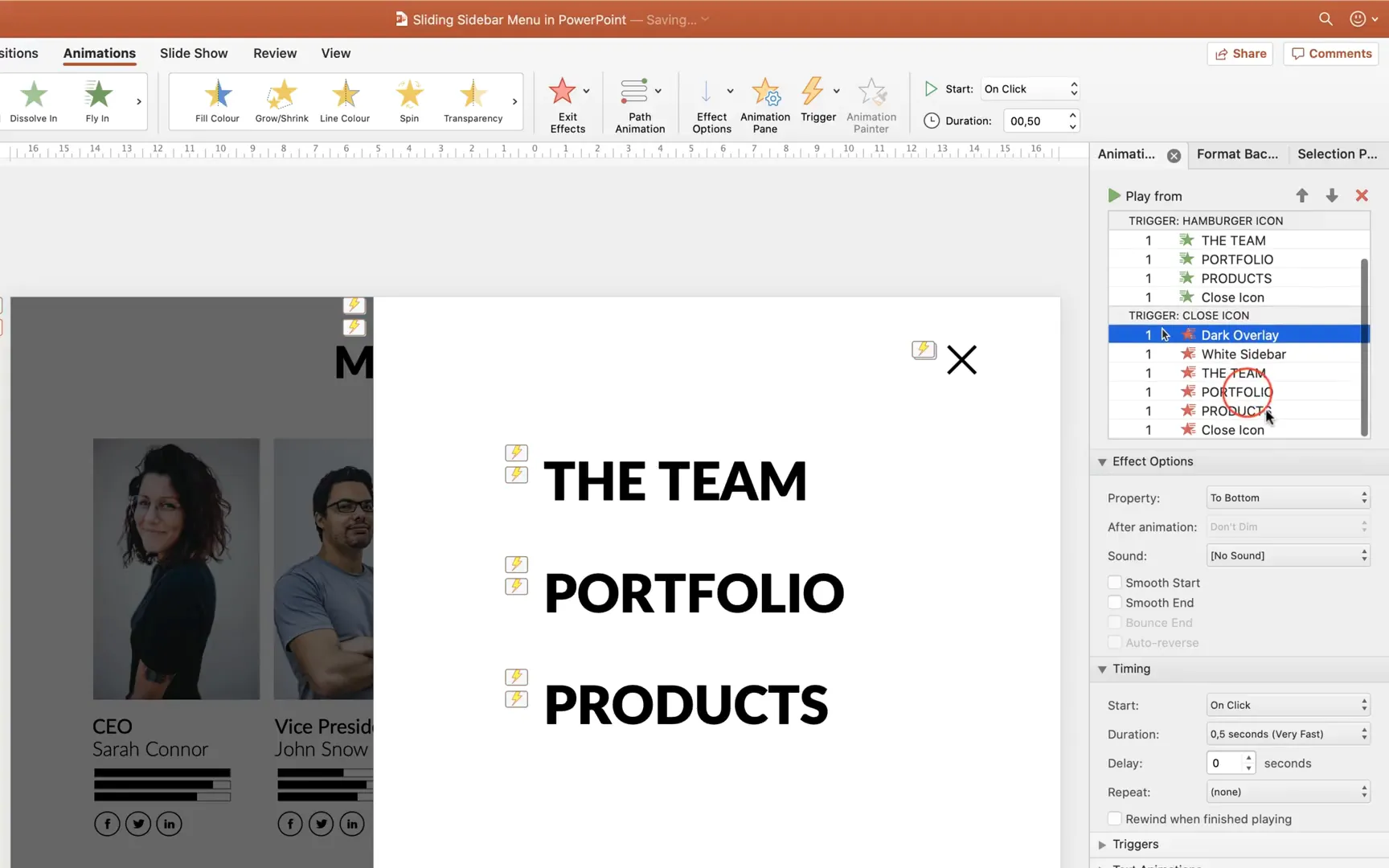1389x868 pixels.
Task: Open the feedback smiley menu
Action: click(x=1363, y=18)
